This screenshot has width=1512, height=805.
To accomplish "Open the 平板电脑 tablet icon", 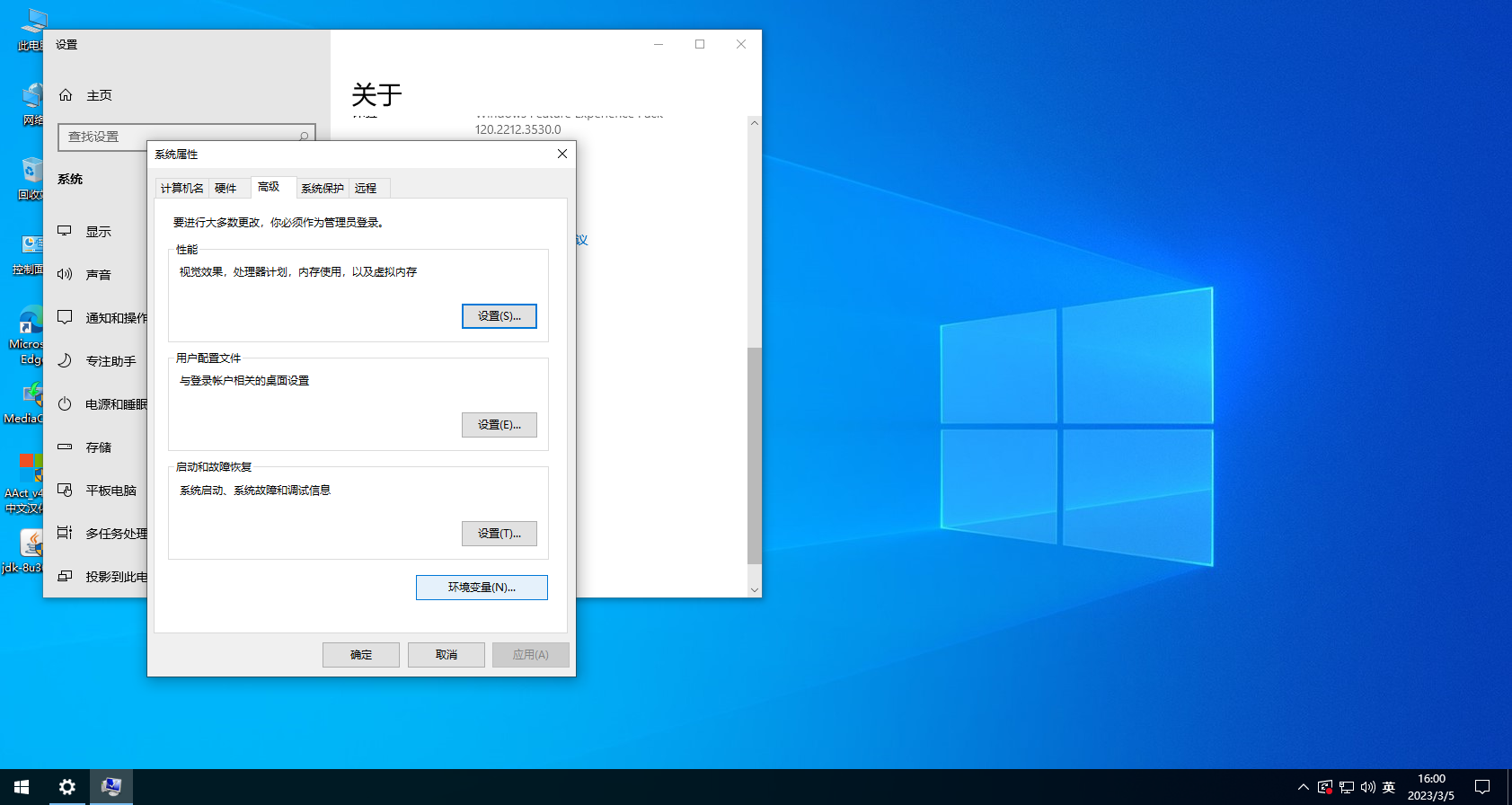I will point(65,490).
